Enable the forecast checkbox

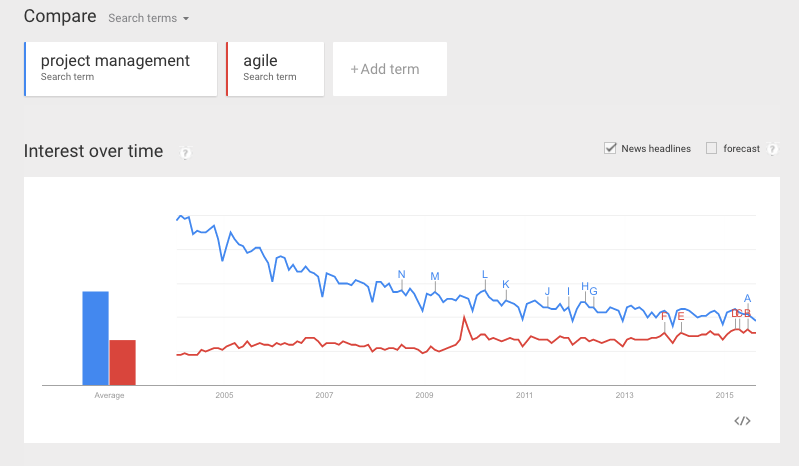click(711, 148)
